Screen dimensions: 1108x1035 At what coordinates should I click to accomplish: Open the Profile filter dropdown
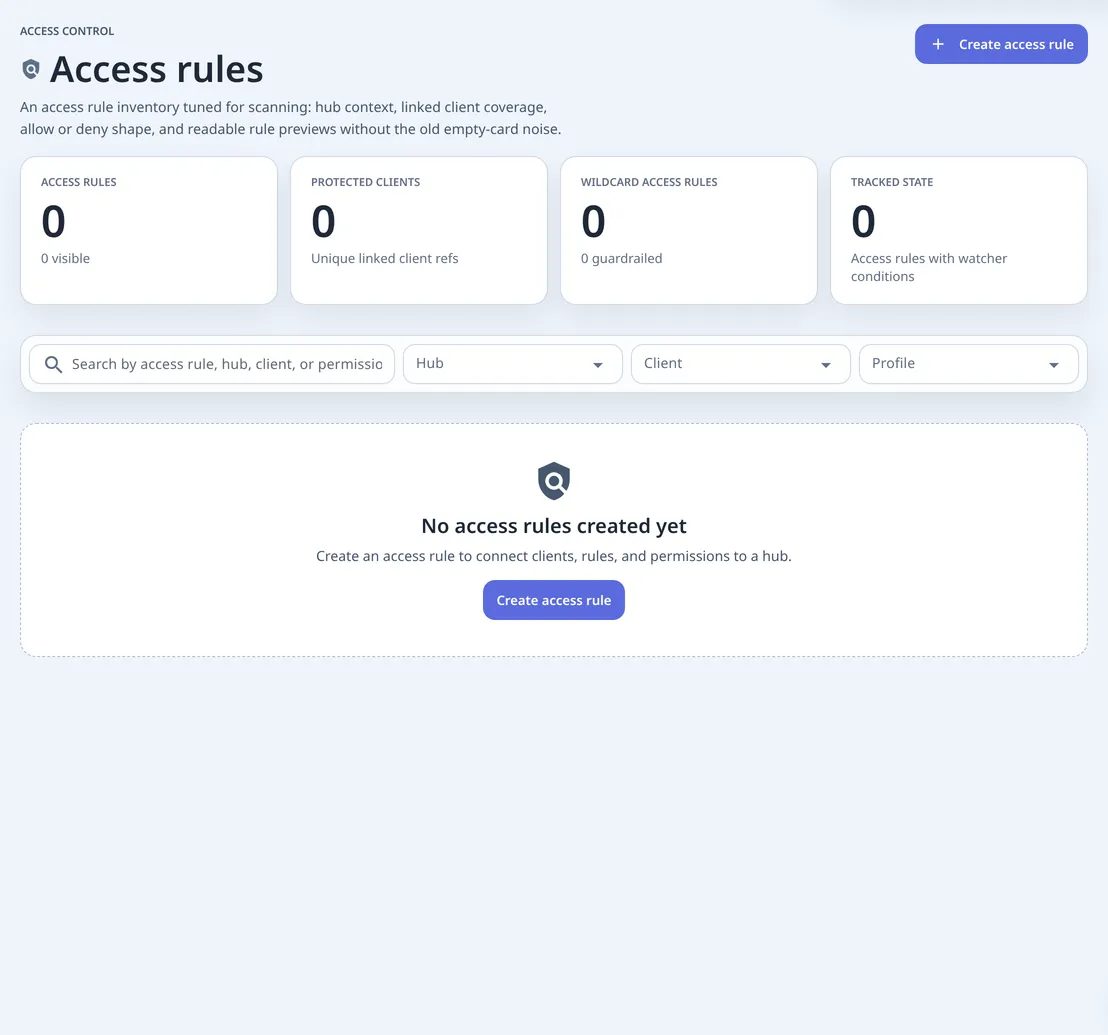[968, 364]
